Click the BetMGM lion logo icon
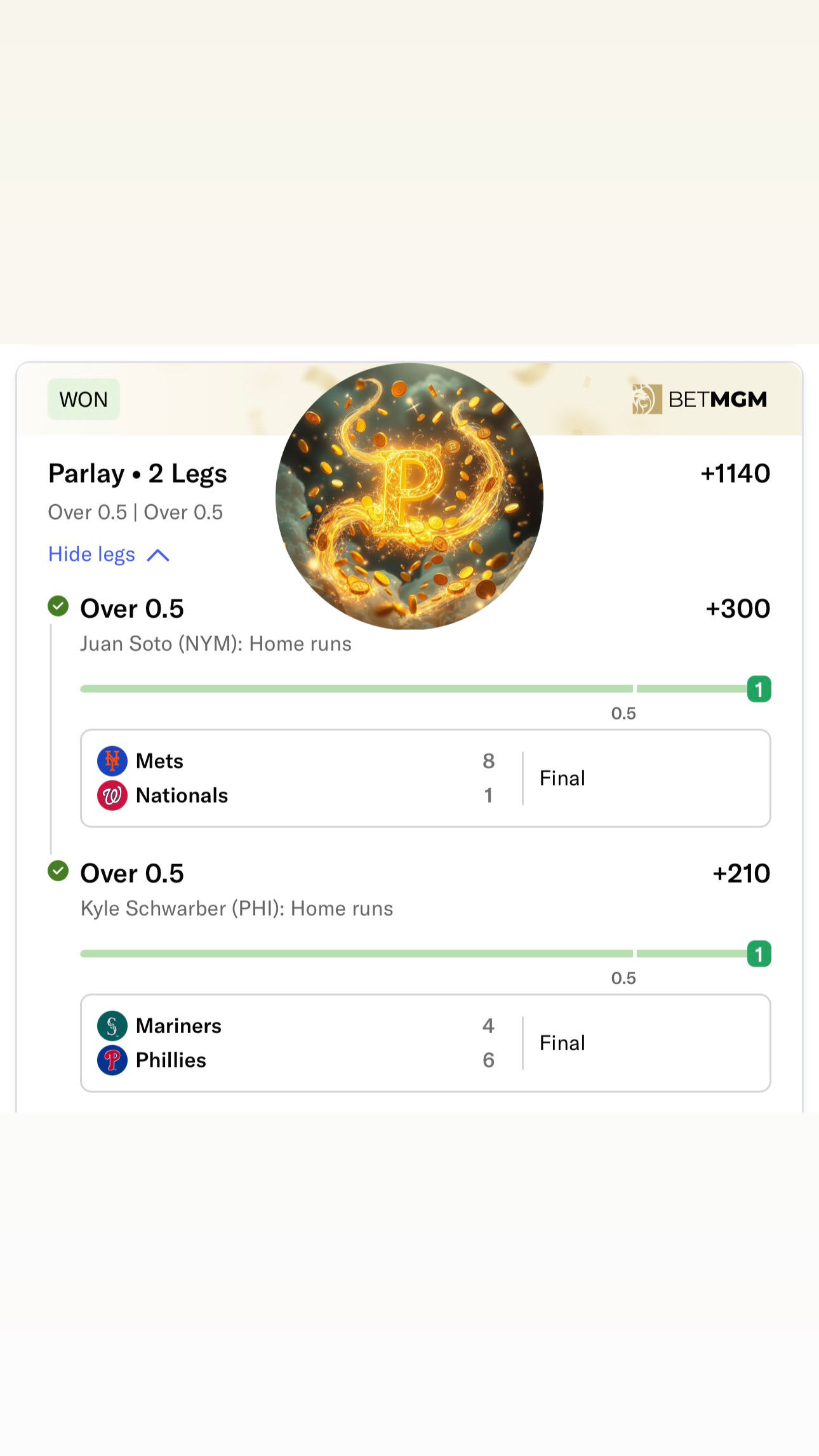Image resolution: width=819 pixels, height=1456 pixels. point(647,399)
